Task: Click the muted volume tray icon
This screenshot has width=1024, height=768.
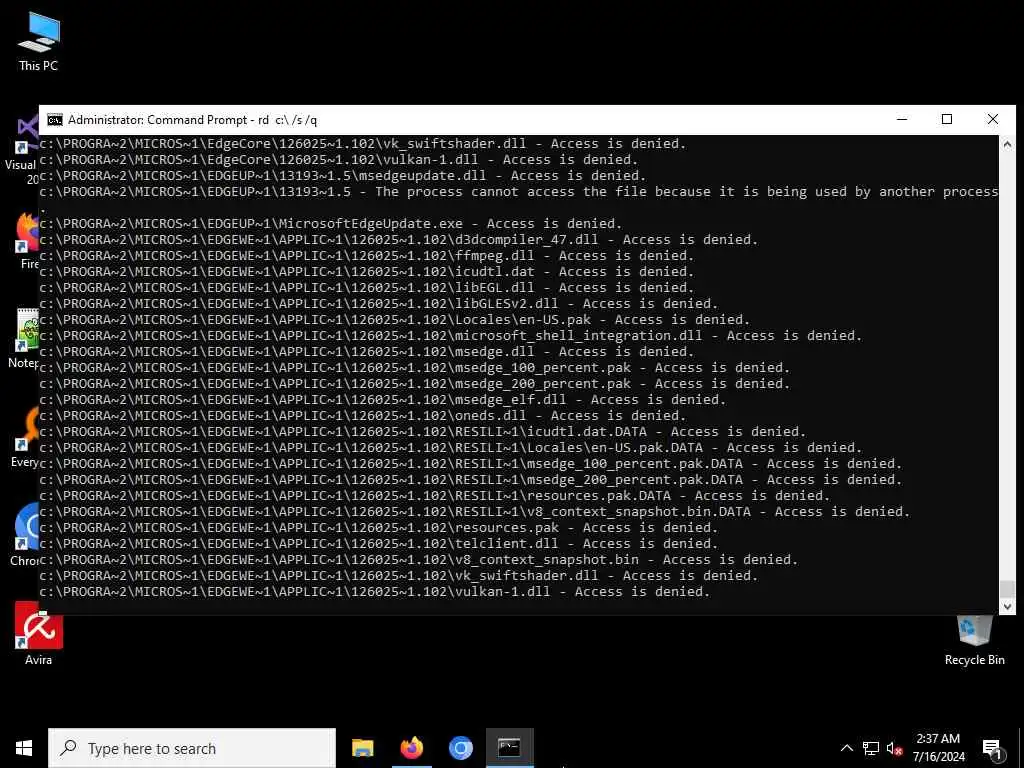Action: click(x=894, y=748)
